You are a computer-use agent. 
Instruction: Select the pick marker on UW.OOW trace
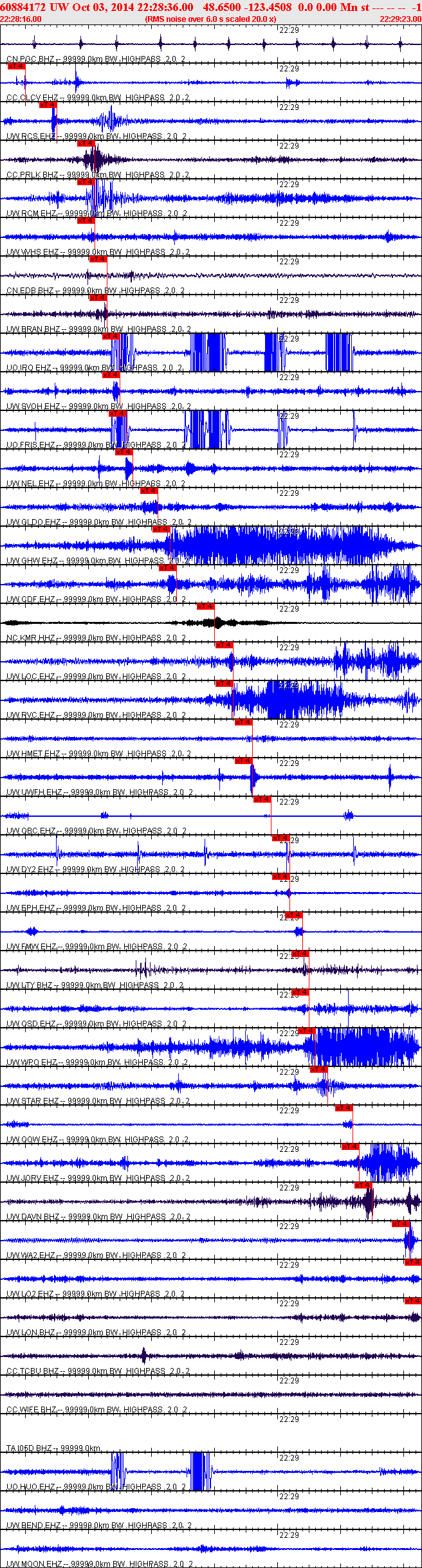(x=344, y=1108)
